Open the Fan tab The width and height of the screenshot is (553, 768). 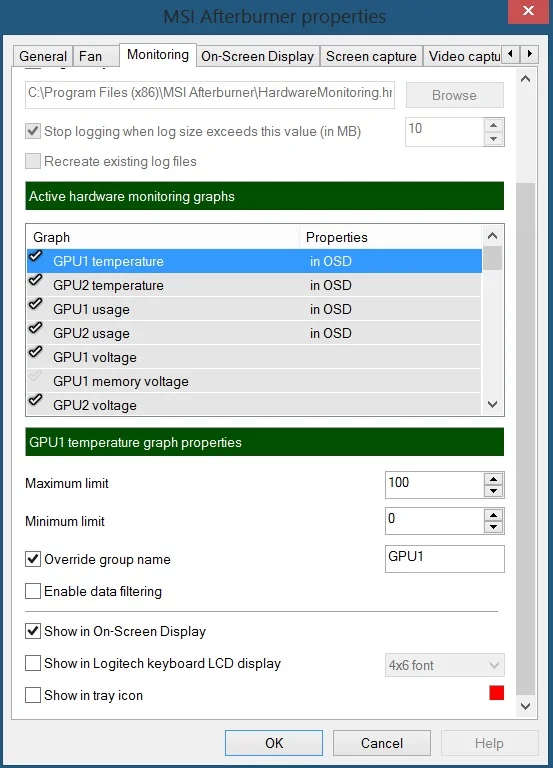(x=96, y=56)
